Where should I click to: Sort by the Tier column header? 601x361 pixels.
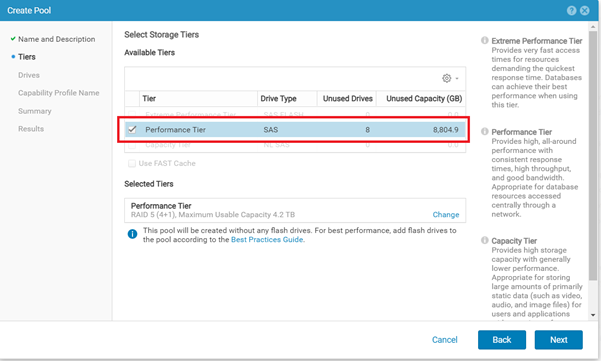(x=198, y=98)
